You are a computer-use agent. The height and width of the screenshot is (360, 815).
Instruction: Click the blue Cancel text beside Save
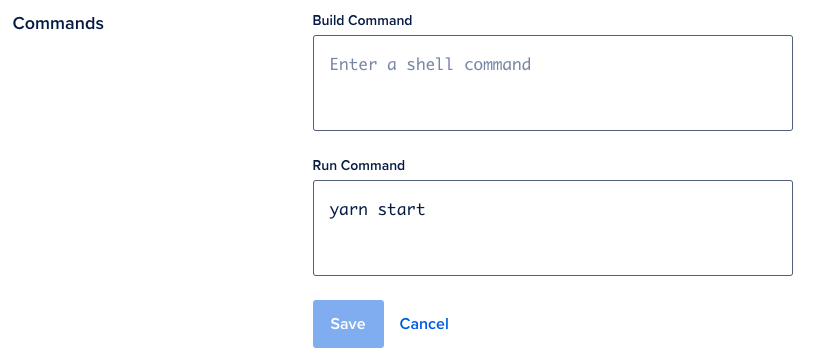click(424, 324)
